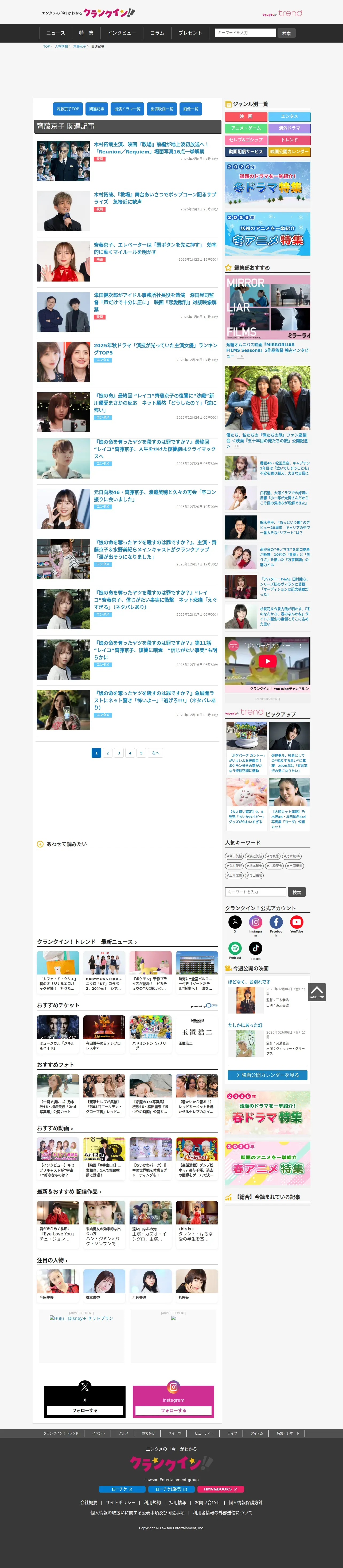Open the 映画 genre button
Screen dimensions: 343x1568
[x=246, y=116]
